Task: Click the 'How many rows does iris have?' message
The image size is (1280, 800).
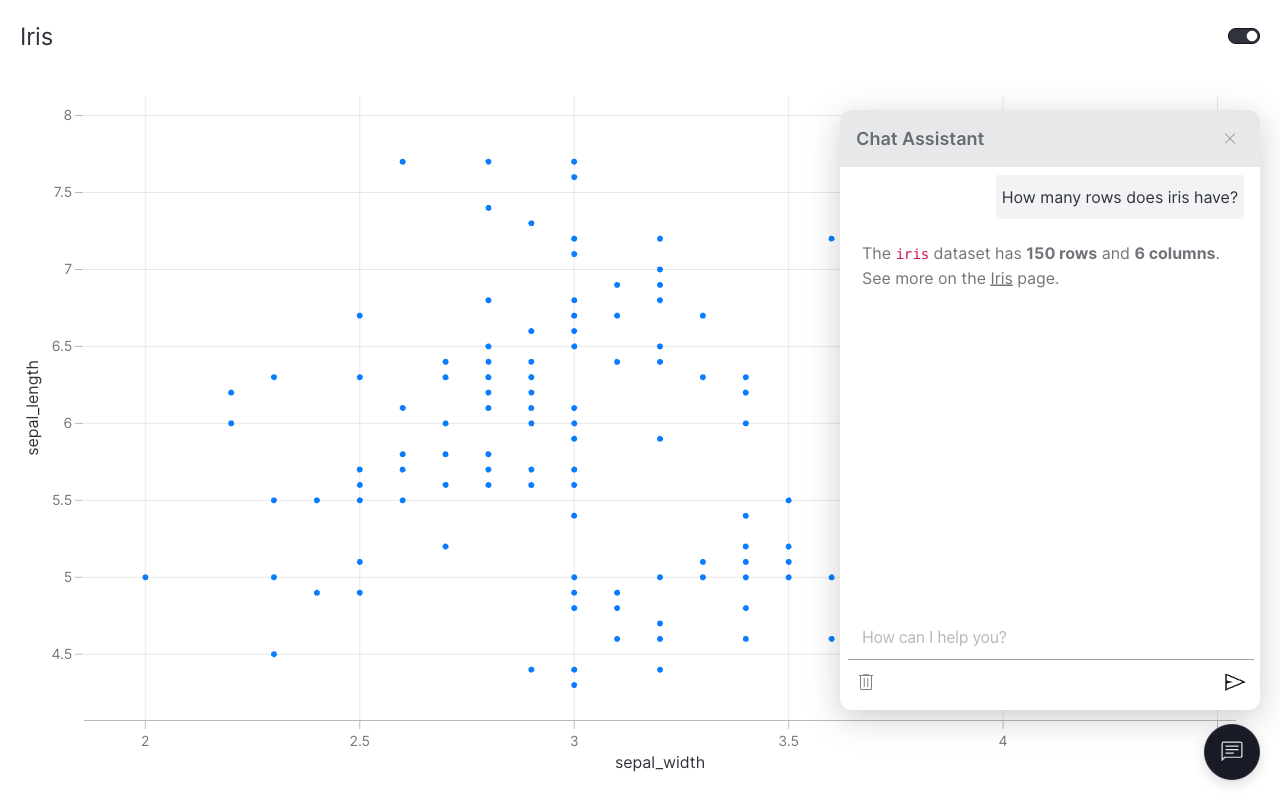Action: click(1119, 198)
